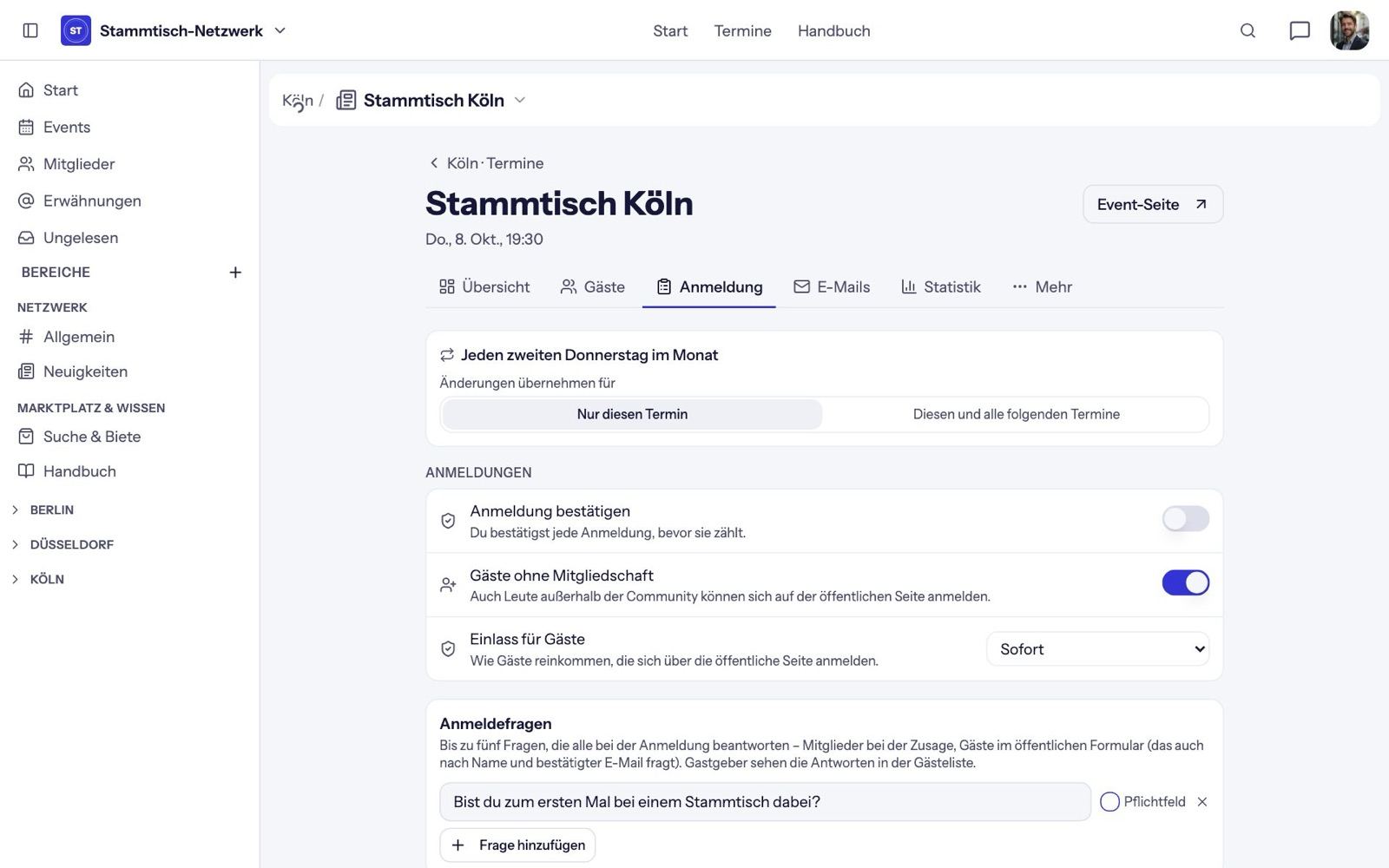Mark the question as Pflichtfeld

[x=1109, y=802]
